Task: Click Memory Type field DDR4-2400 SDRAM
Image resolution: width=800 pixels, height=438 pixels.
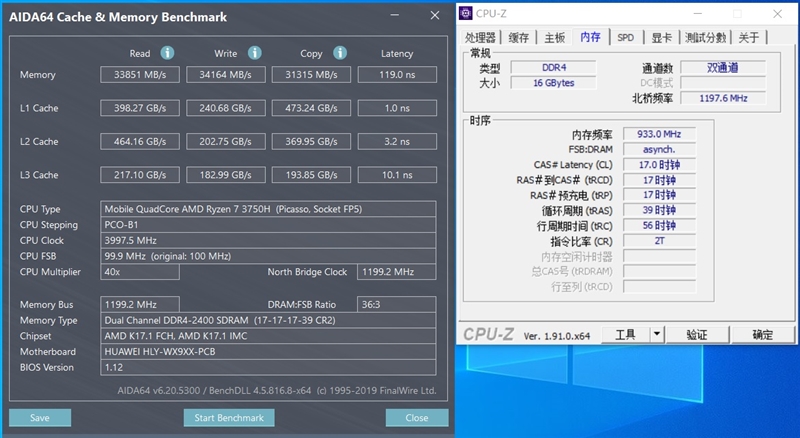Action: click(x=268, y=320)
